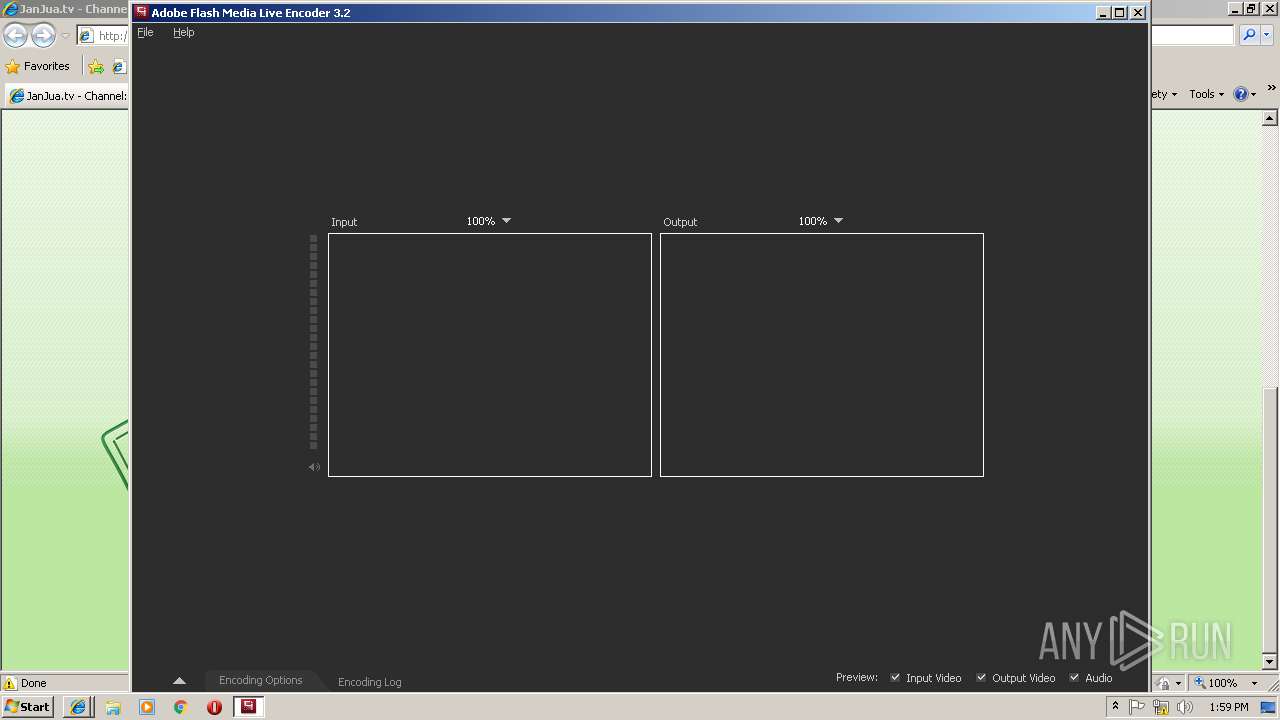The image size is (1280, 720).
Task: Click the Input video preview pane
Action: click(x=490, y=355)
